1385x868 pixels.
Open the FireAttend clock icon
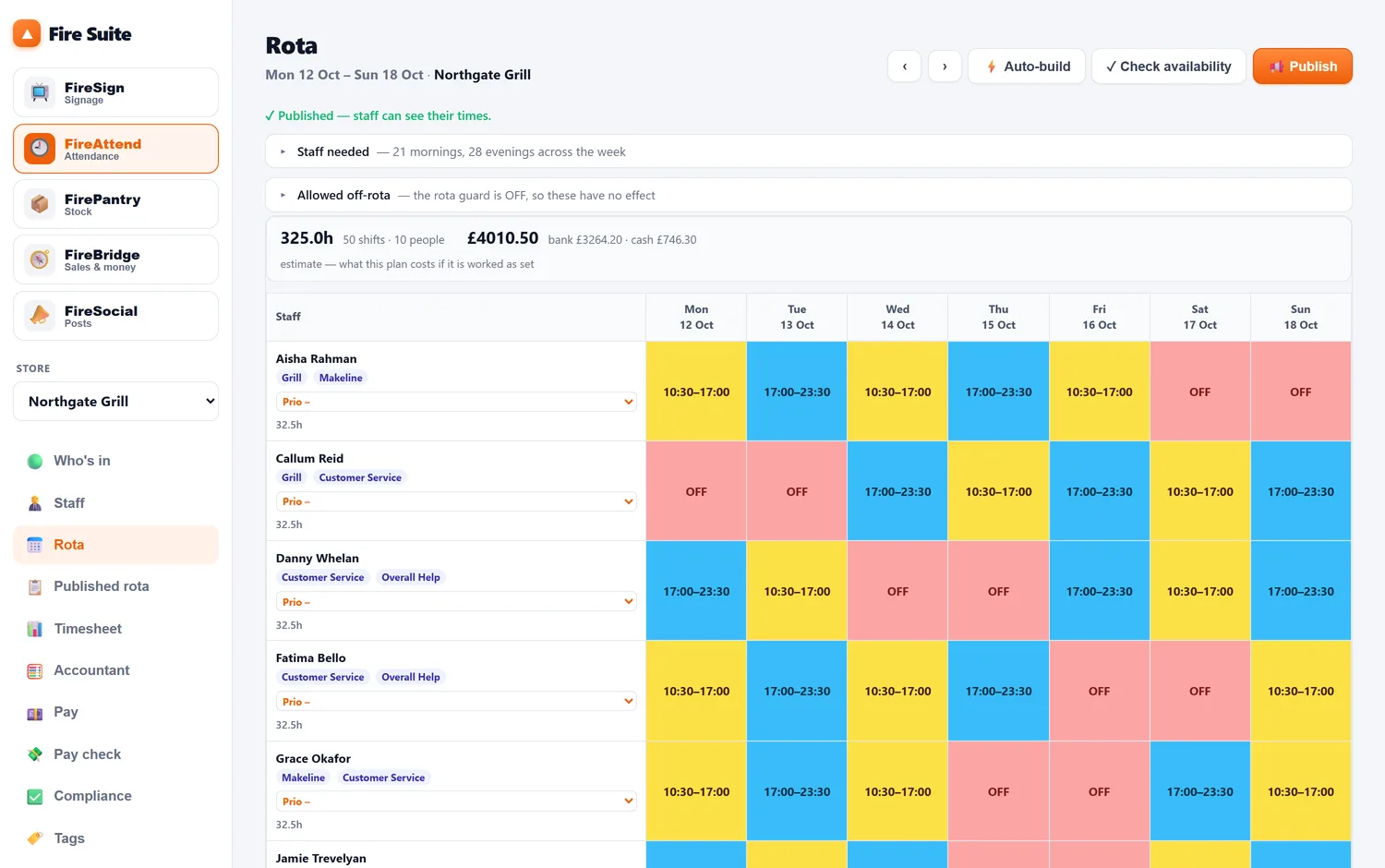[x=40, y=149]
